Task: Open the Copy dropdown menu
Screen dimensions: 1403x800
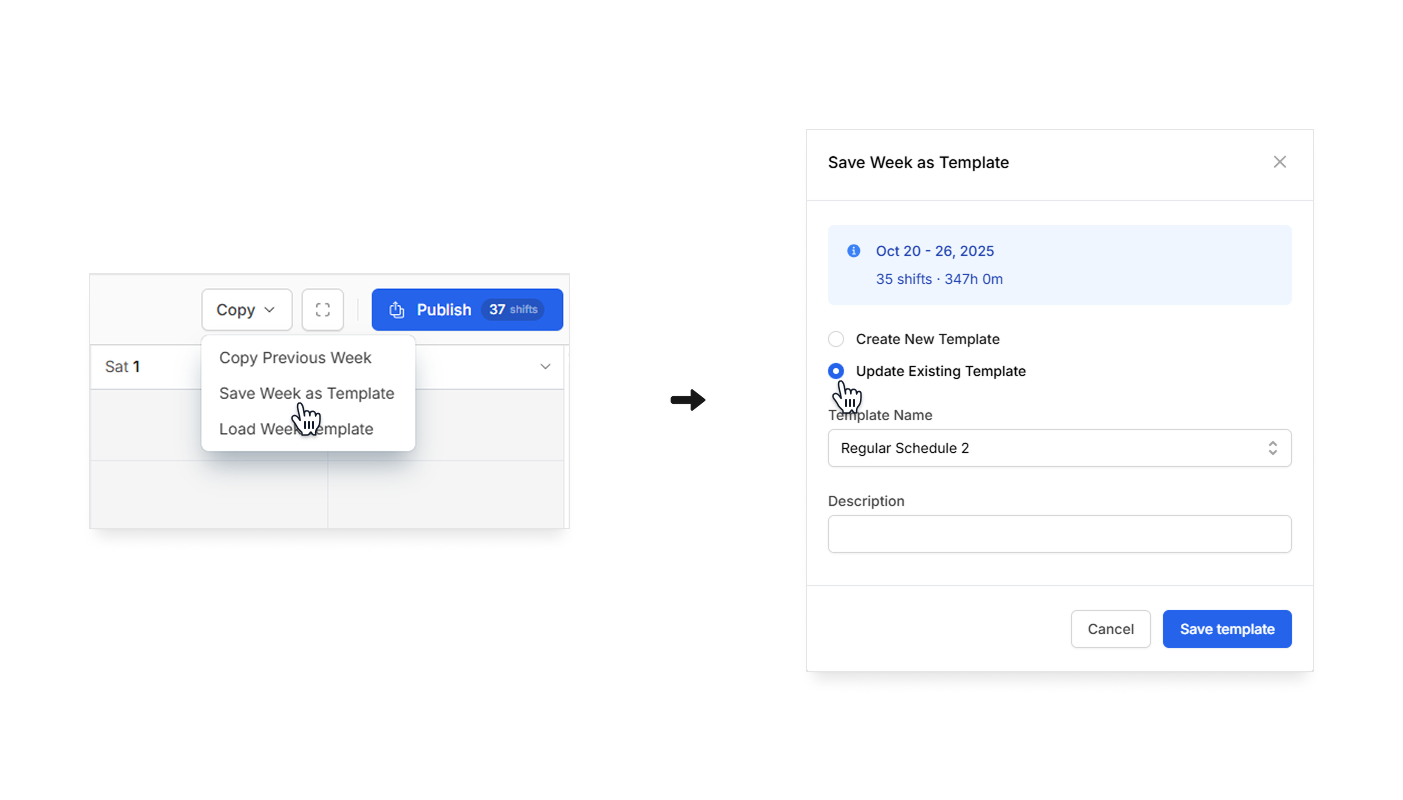Action: 246,310
